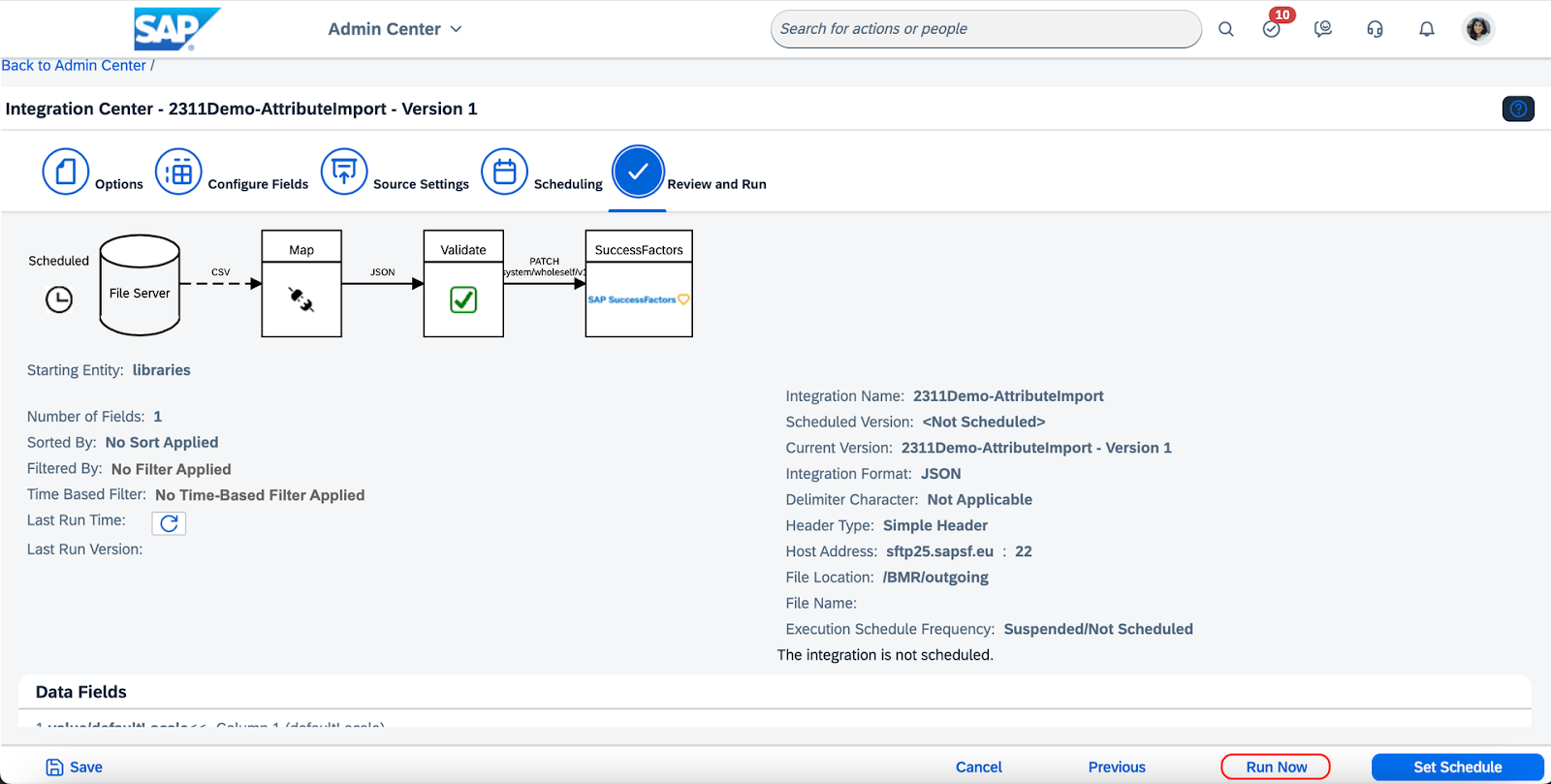
Task: Click the Options step label
Action: click(119, 184)
